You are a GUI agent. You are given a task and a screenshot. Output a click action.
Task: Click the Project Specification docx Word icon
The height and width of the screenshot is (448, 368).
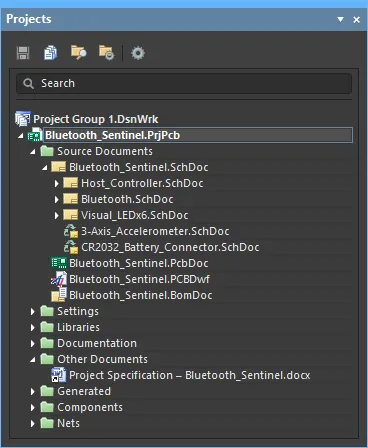click(x=59, y=375)
